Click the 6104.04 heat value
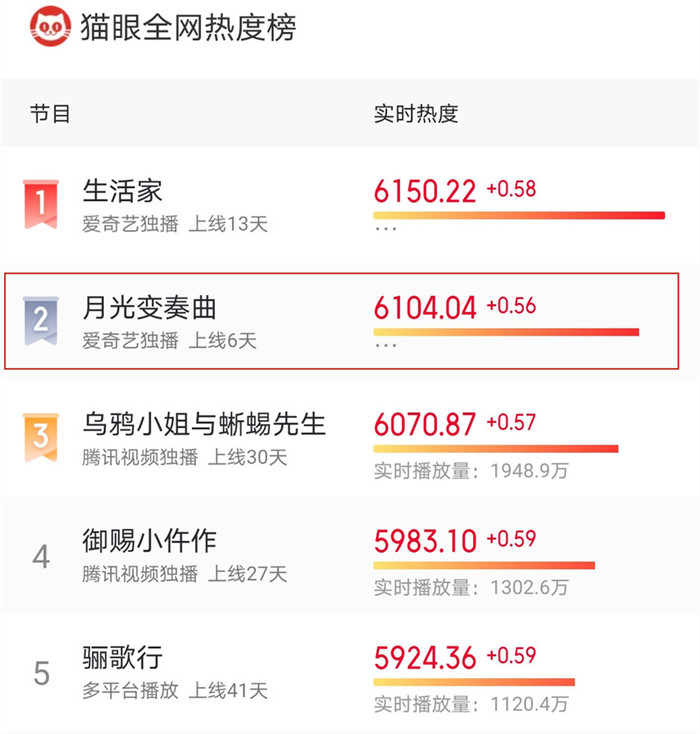This screenshot has height=734, width=700. pos(425,308)
